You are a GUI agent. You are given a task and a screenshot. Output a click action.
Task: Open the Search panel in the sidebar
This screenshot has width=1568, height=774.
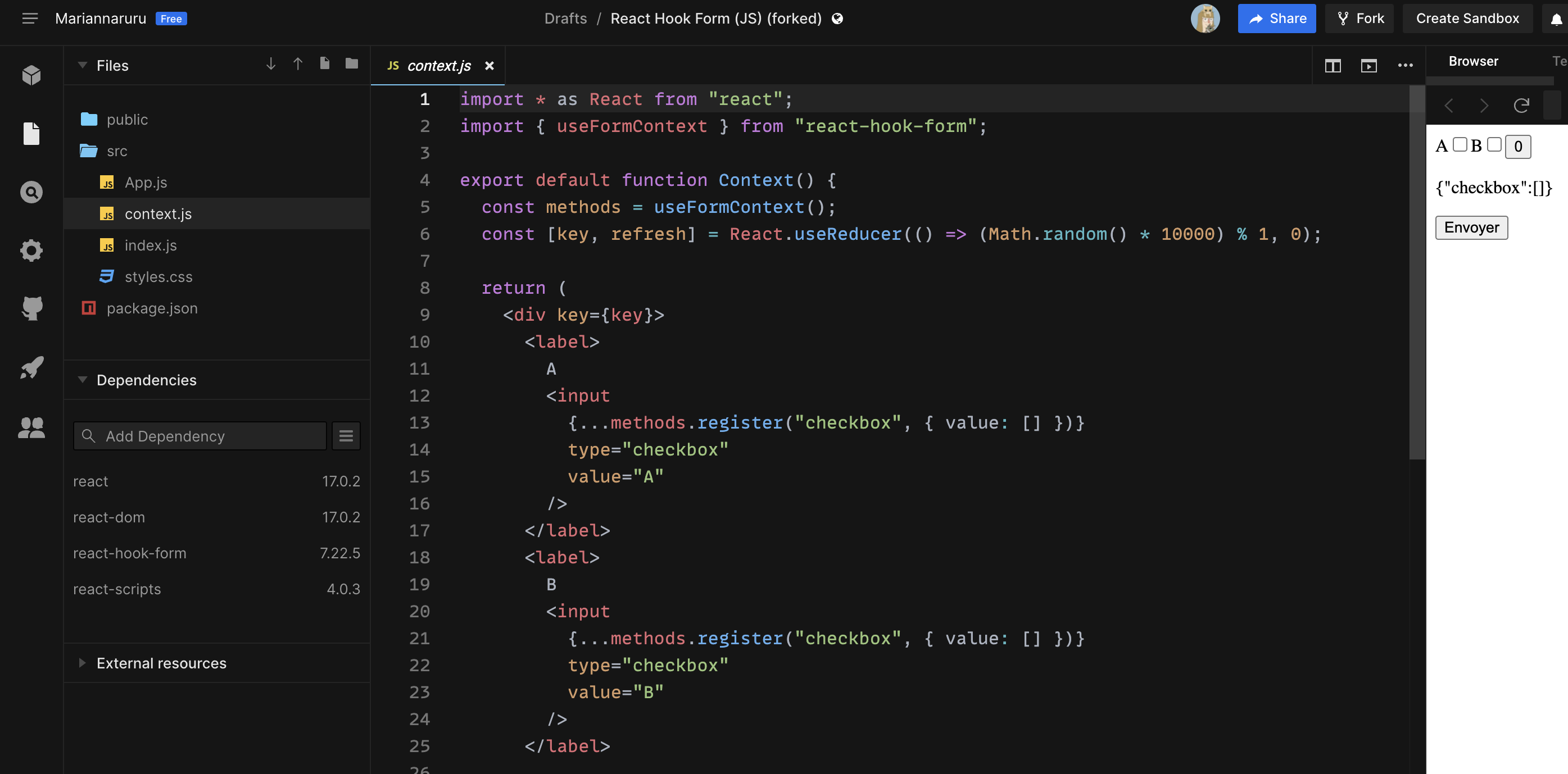click(31, 192)
